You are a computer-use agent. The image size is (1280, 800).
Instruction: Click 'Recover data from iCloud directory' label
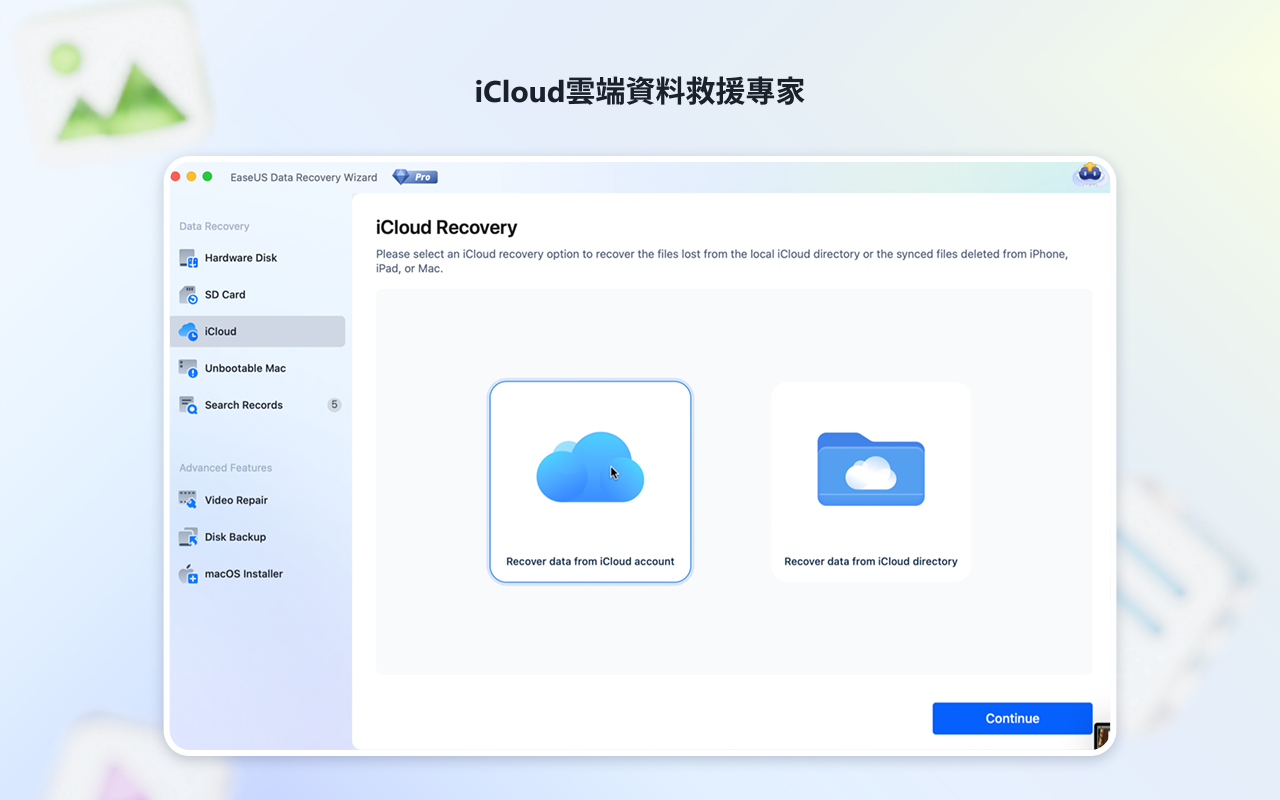(871, 561)
